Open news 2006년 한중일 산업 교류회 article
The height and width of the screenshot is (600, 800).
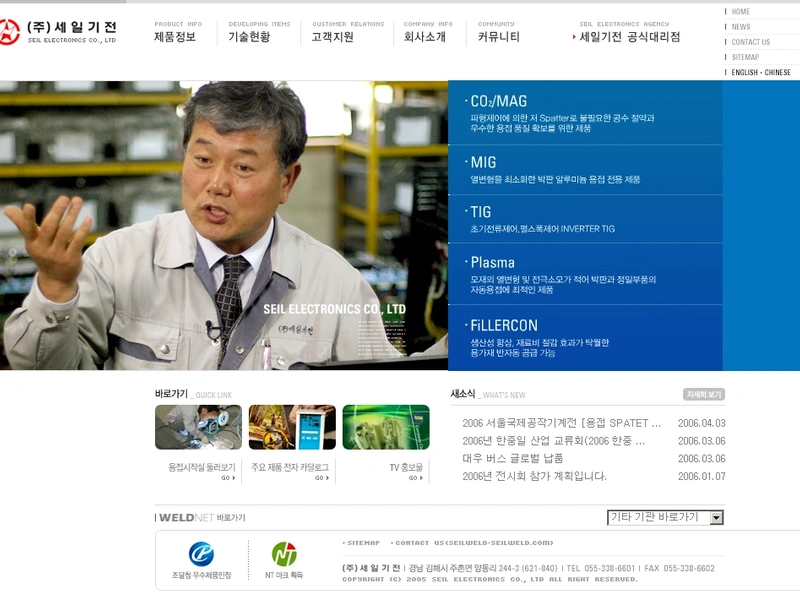coord(554,441)
